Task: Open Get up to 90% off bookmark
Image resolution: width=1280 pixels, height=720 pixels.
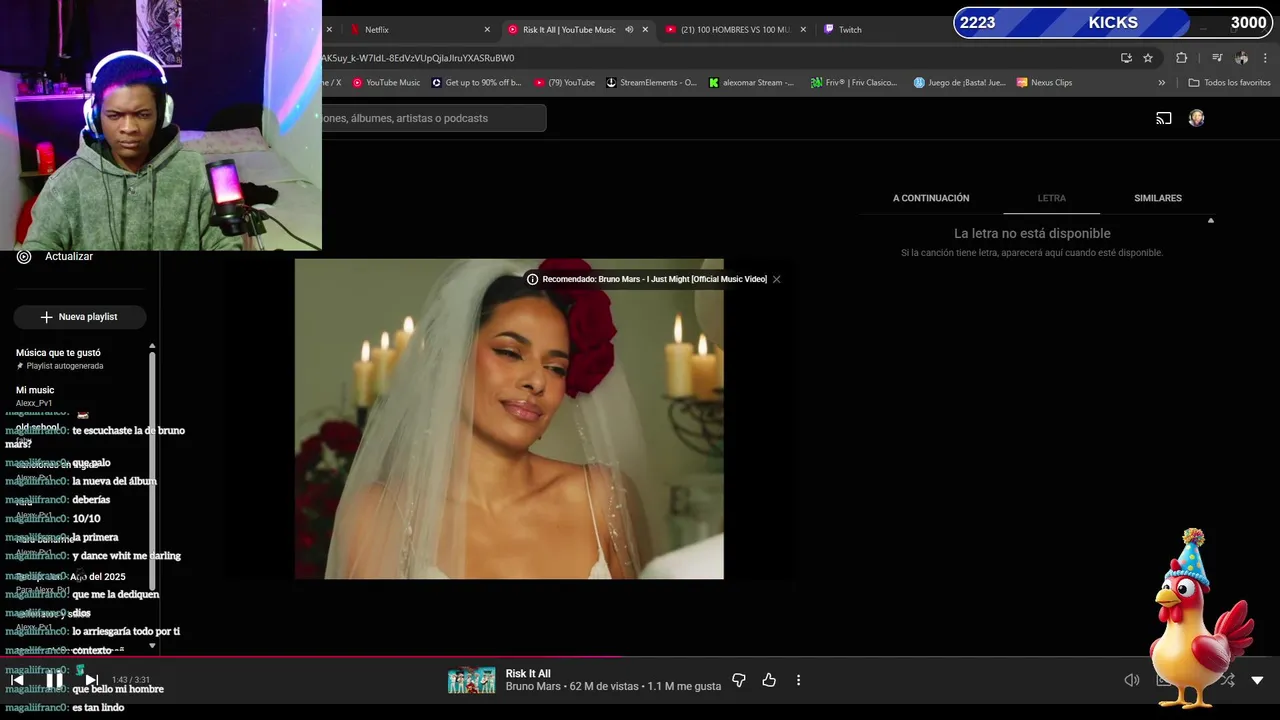Action: pos(476,83)
